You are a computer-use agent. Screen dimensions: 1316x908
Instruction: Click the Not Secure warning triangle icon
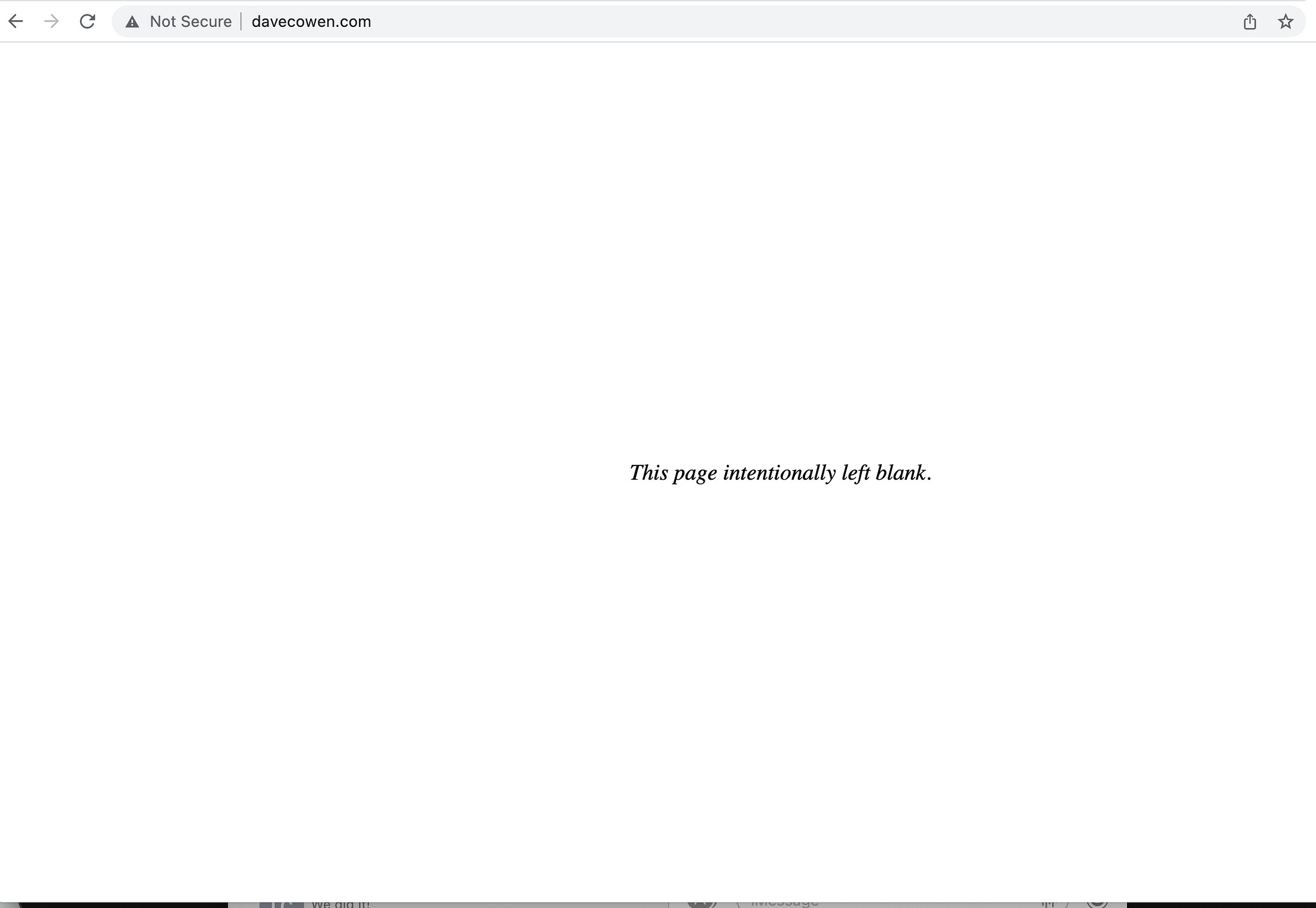(x=132, y=22)
